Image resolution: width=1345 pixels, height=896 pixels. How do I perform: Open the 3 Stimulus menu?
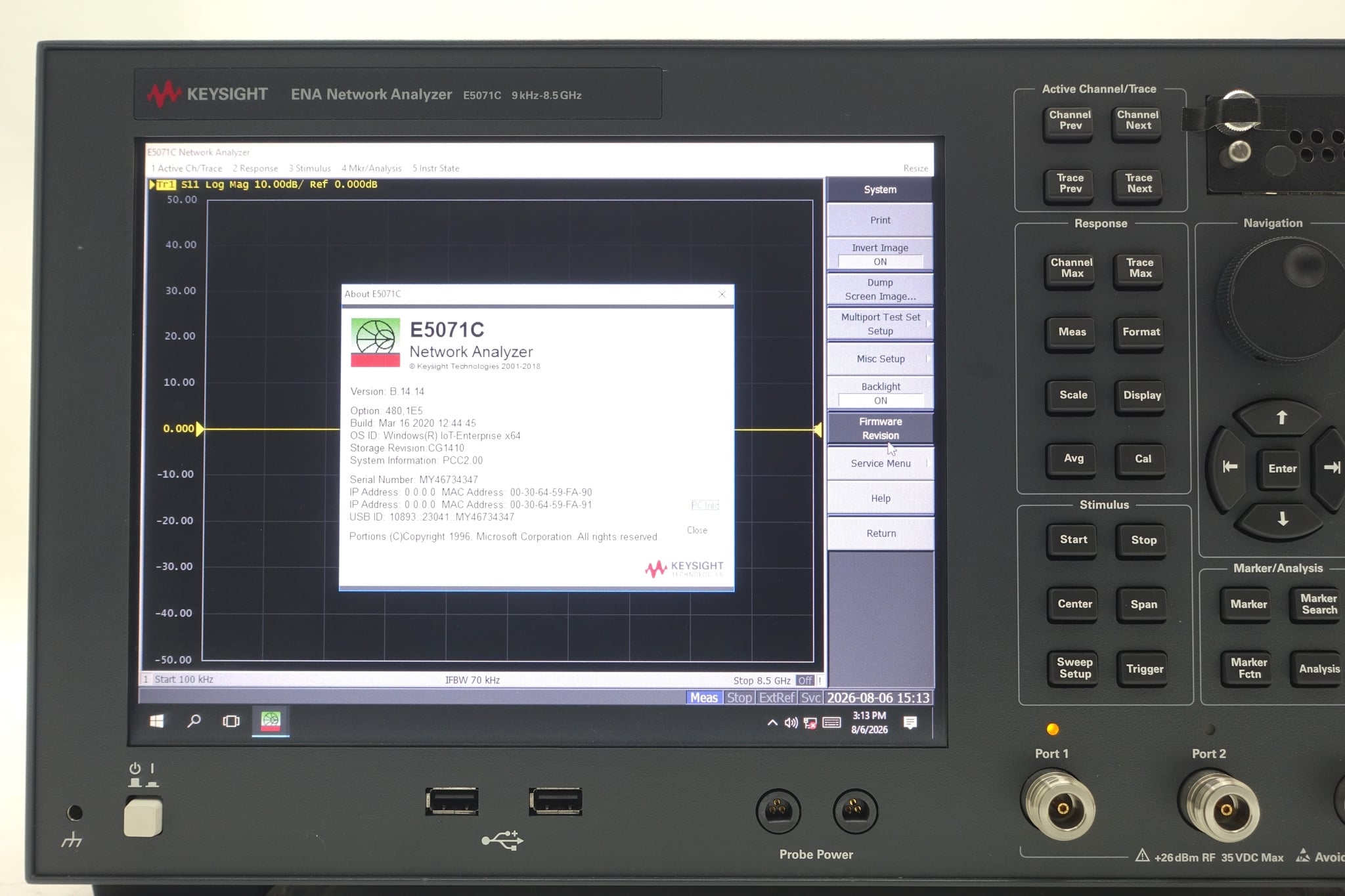310,169
